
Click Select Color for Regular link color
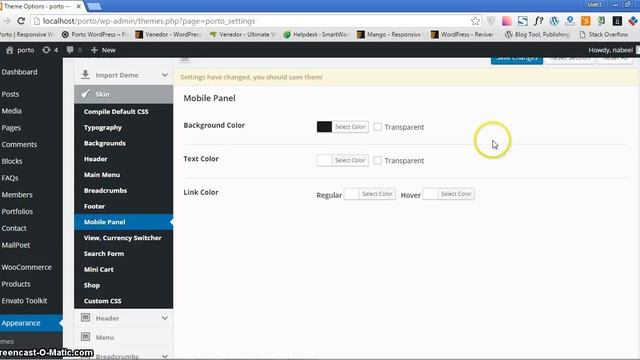(x=377, y=194)
